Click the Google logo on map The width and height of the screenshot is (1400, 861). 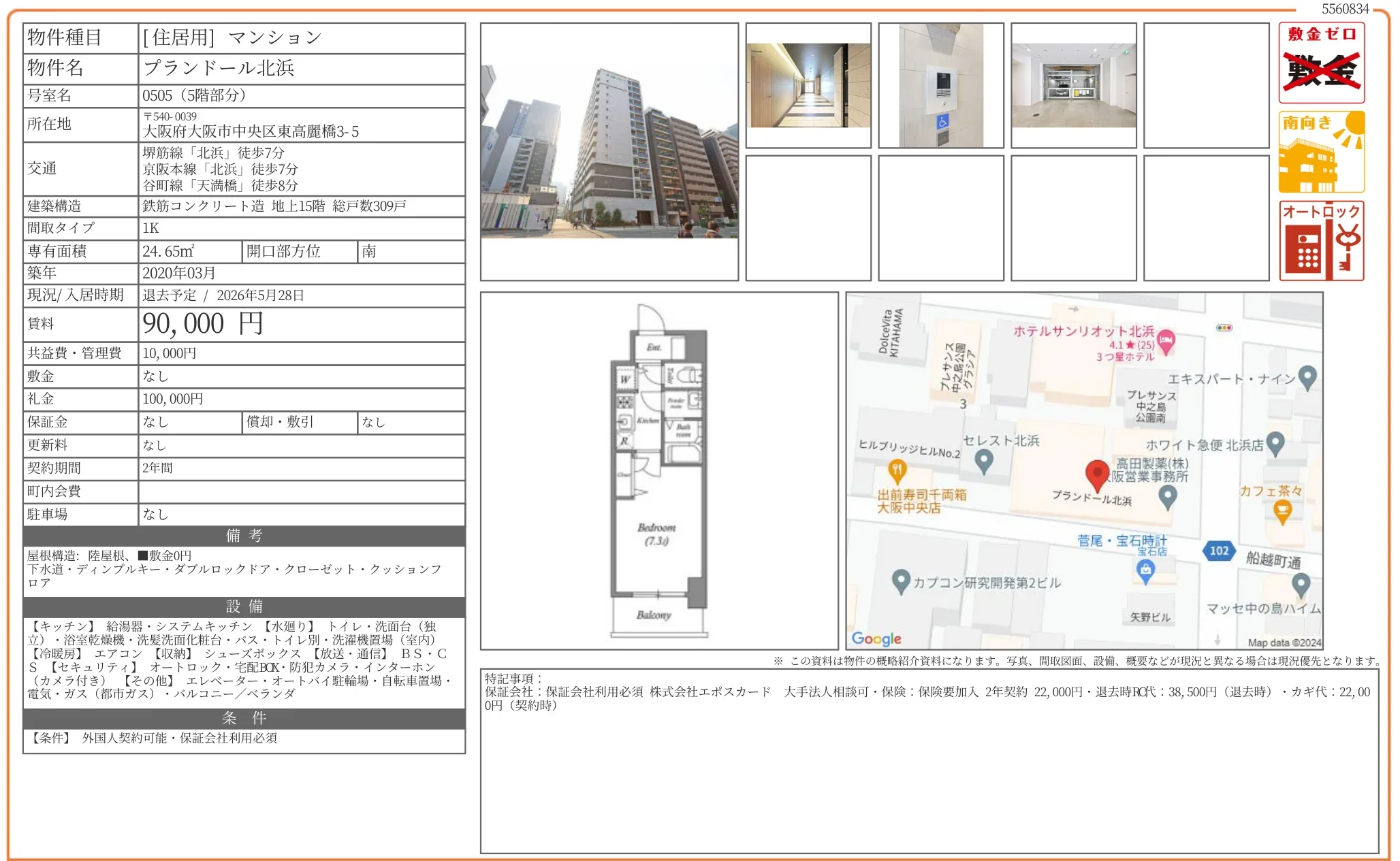[x=876, y=638]
